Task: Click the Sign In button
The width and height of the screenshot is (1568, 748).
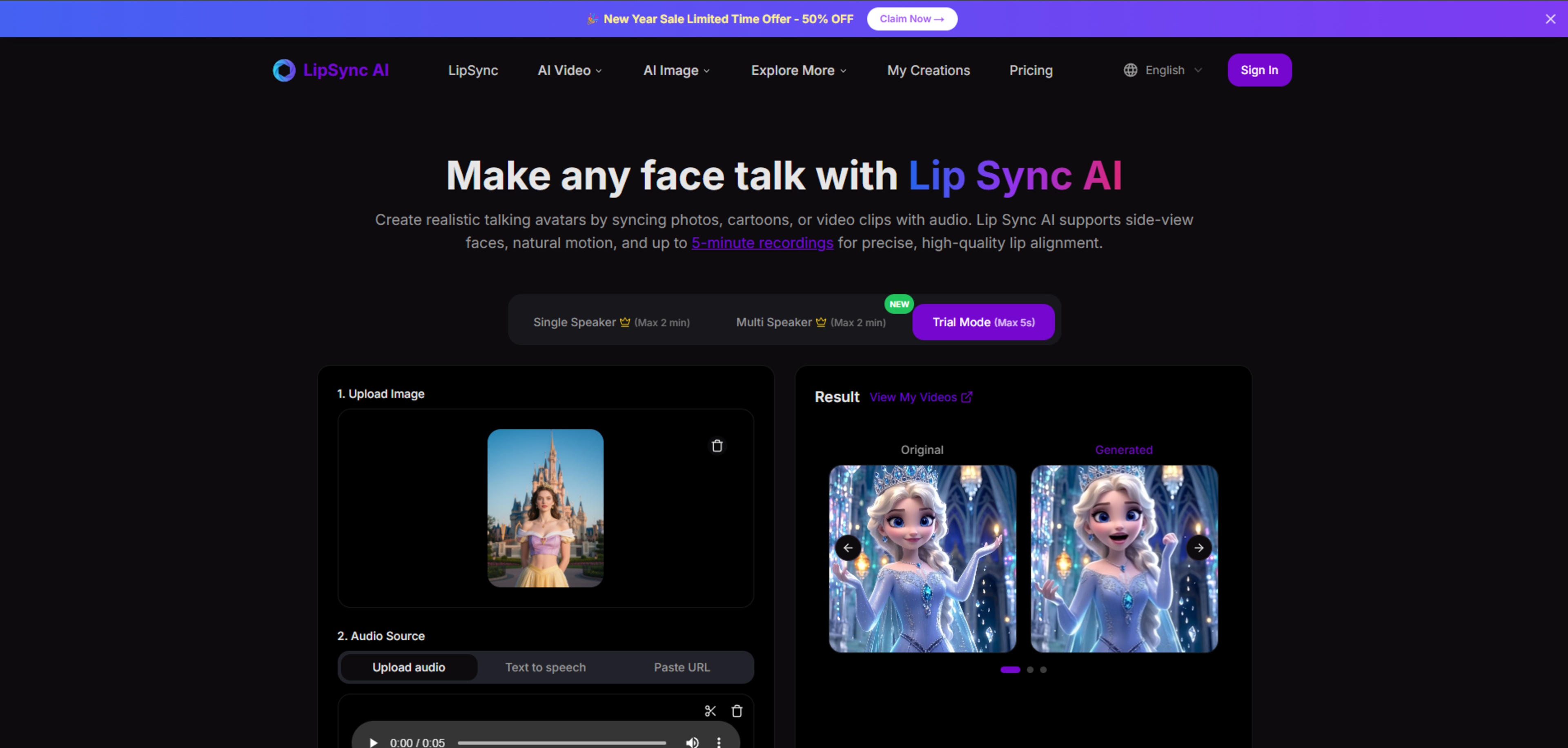Action: [1259, 70]
